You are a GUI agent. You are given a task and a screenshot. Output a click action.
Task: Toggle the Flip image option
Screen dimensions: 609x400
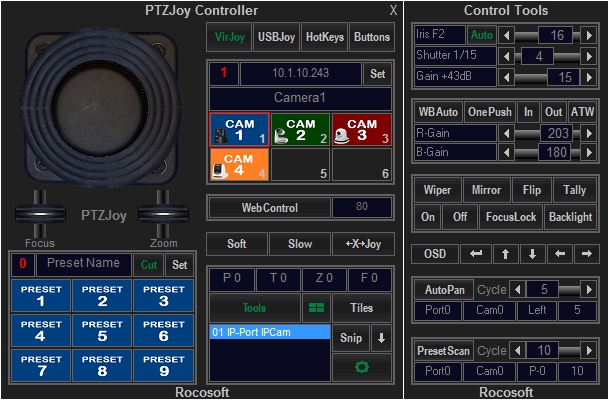(x=532, y=190)
